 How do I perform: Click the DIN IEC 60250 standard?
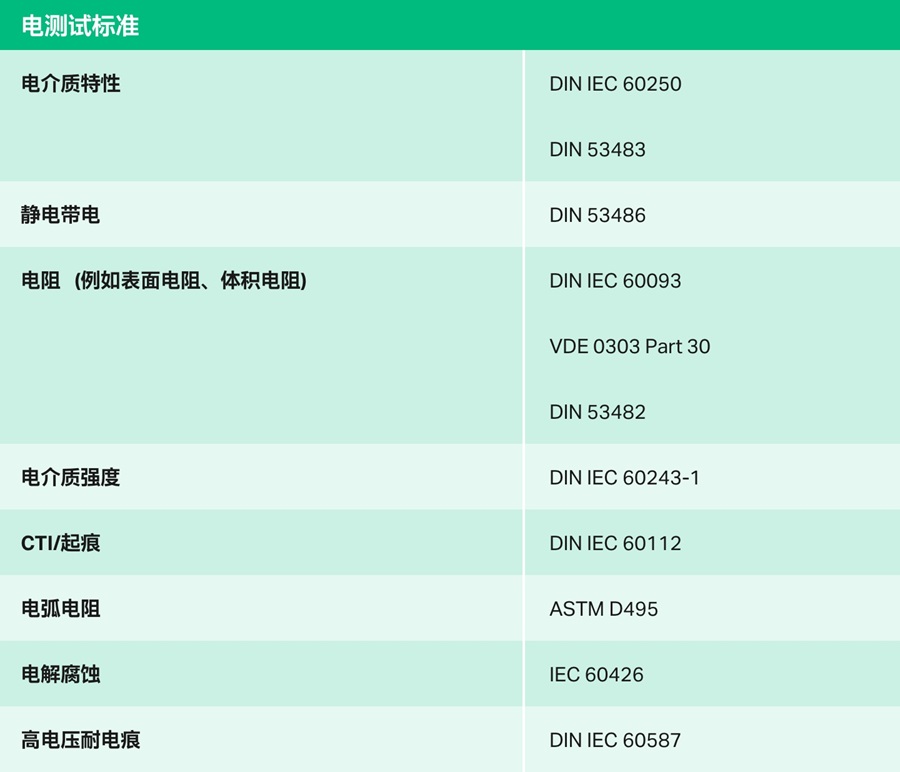click(615, 84)
